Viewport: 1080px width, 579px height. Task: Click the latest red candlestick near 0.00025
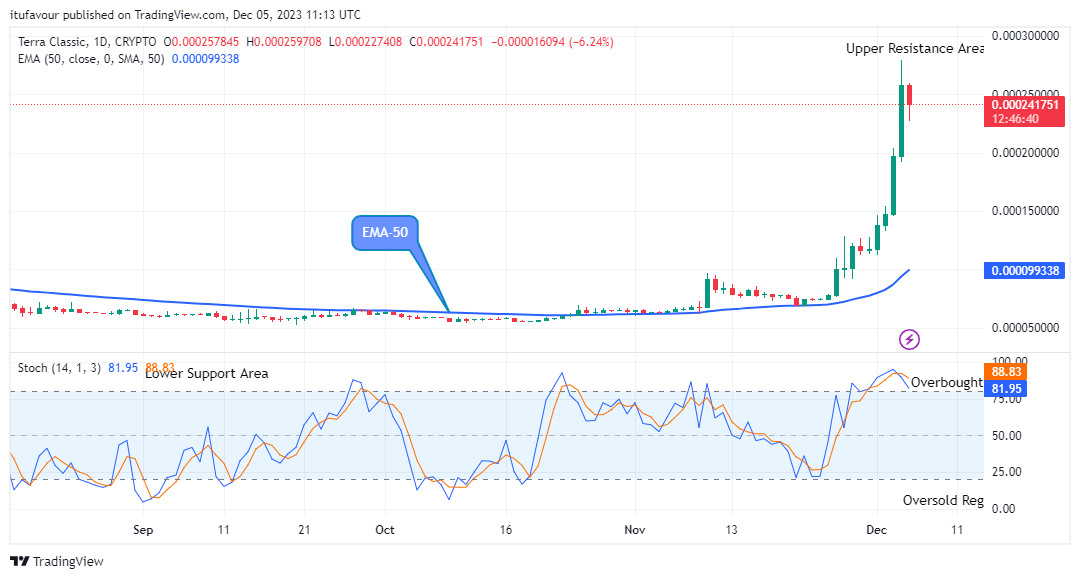[910, 95]
